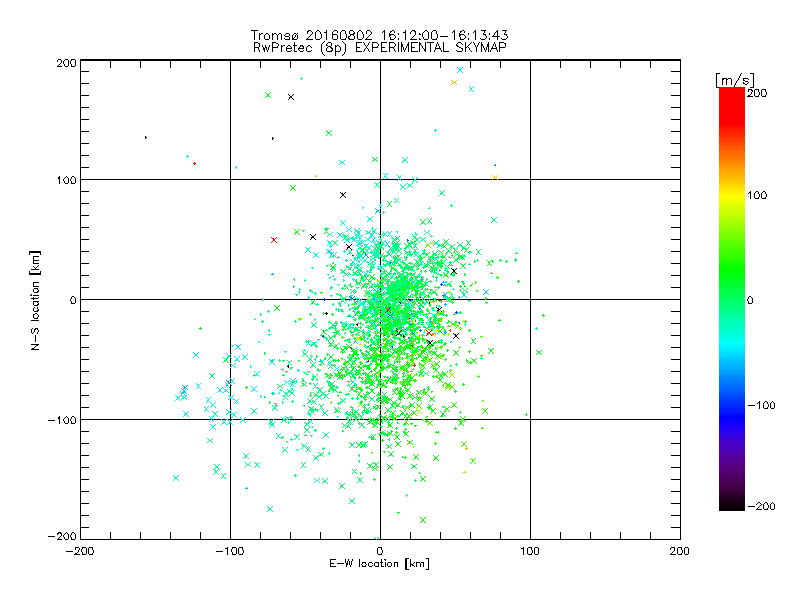800x600 pixels.
Task: Click the lowest green X marker near -185 km
Action: [x=423, y=520]
